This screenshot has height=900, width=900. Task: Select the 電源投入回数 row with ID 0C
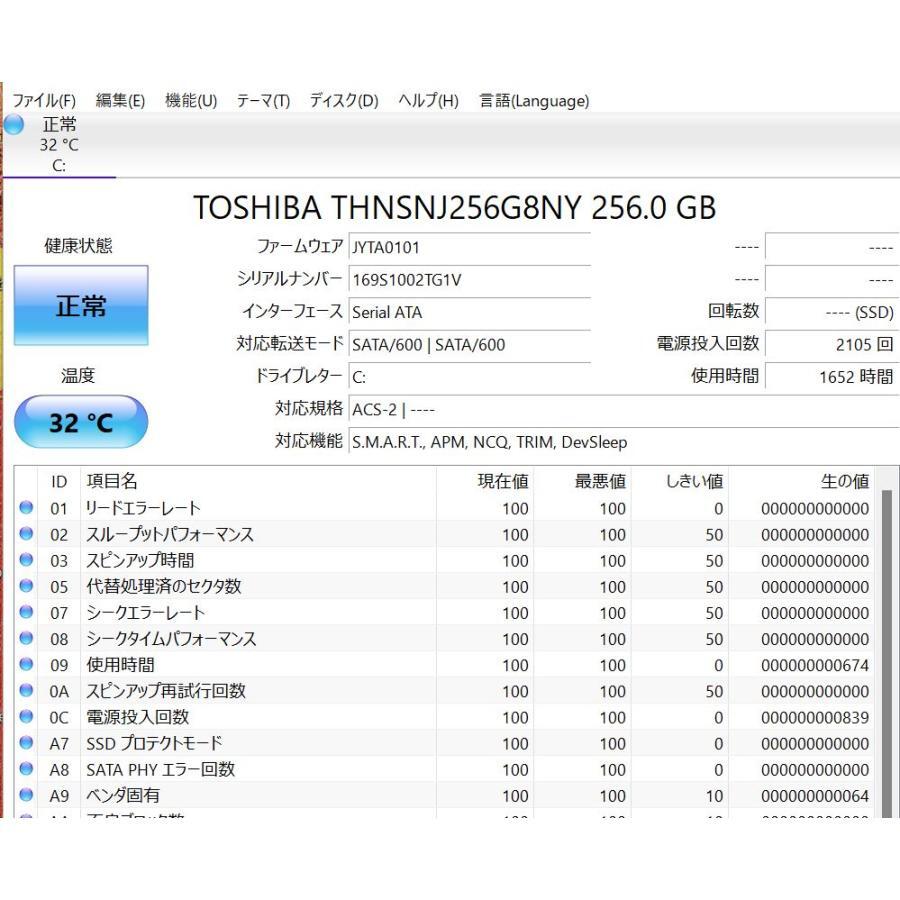click(444, 717)
